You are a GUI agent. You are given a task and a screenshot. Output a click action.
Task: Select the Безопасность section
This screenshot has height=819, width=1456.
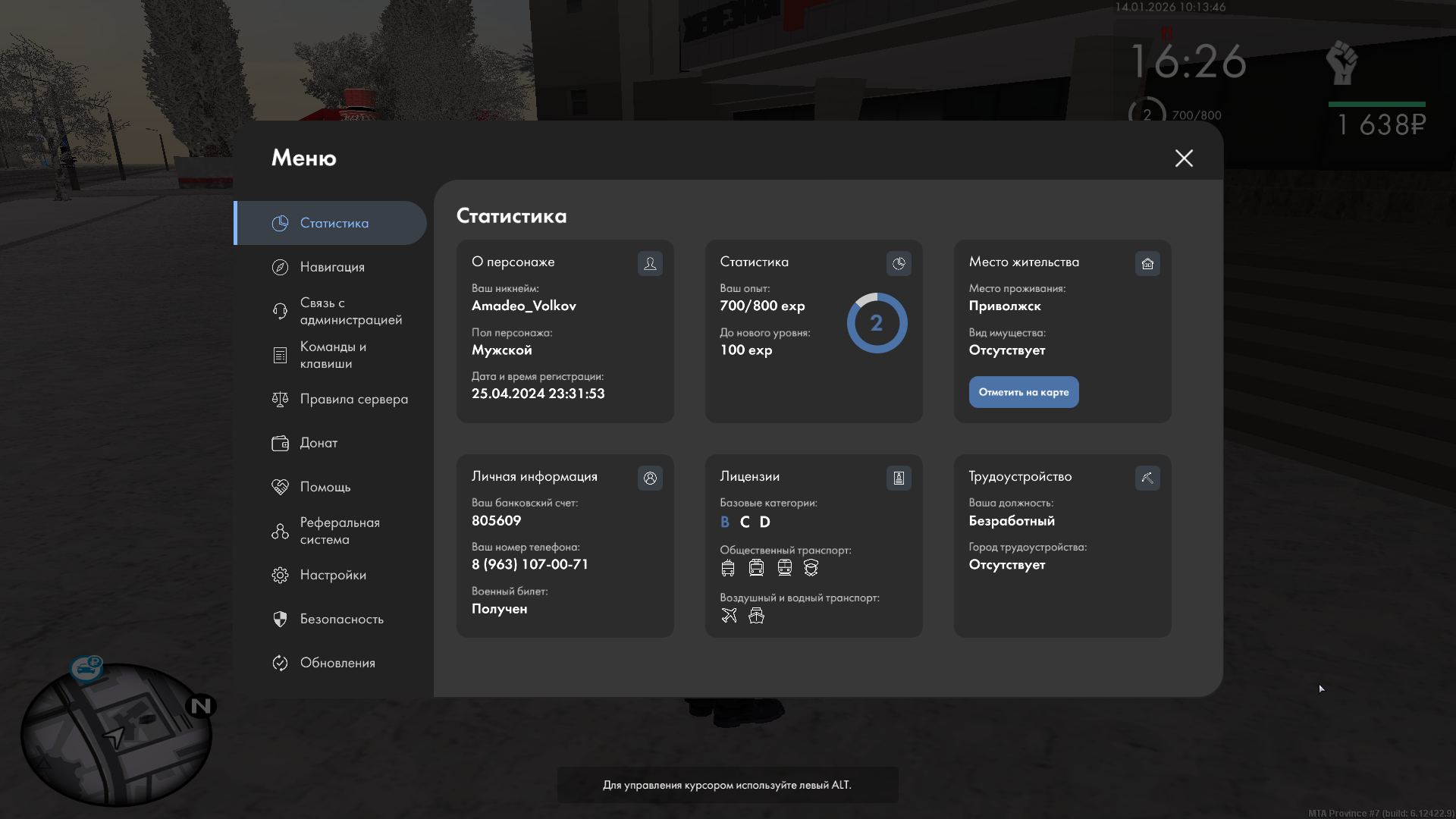341,619
